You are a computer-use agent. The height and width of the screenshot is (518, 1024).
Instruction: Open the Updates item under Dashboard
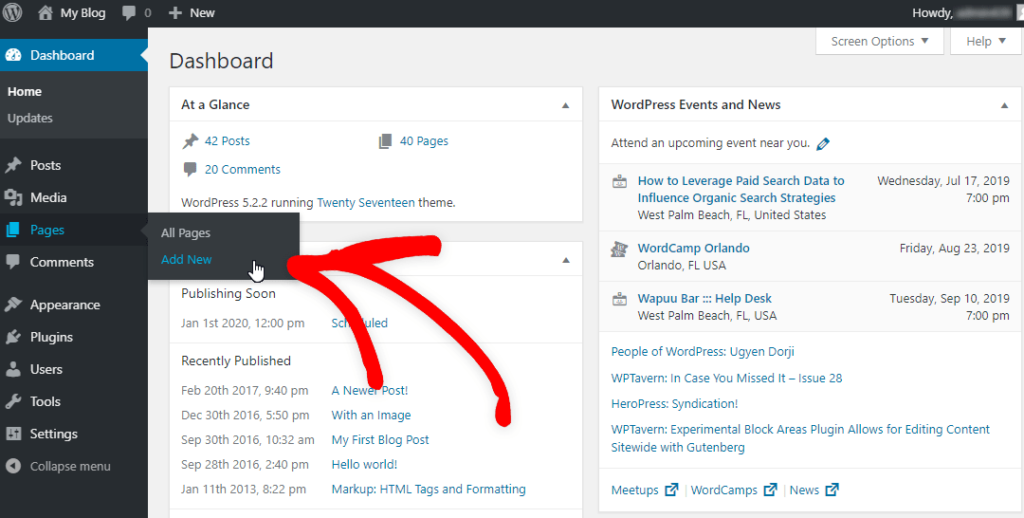(x=30, y=118)
